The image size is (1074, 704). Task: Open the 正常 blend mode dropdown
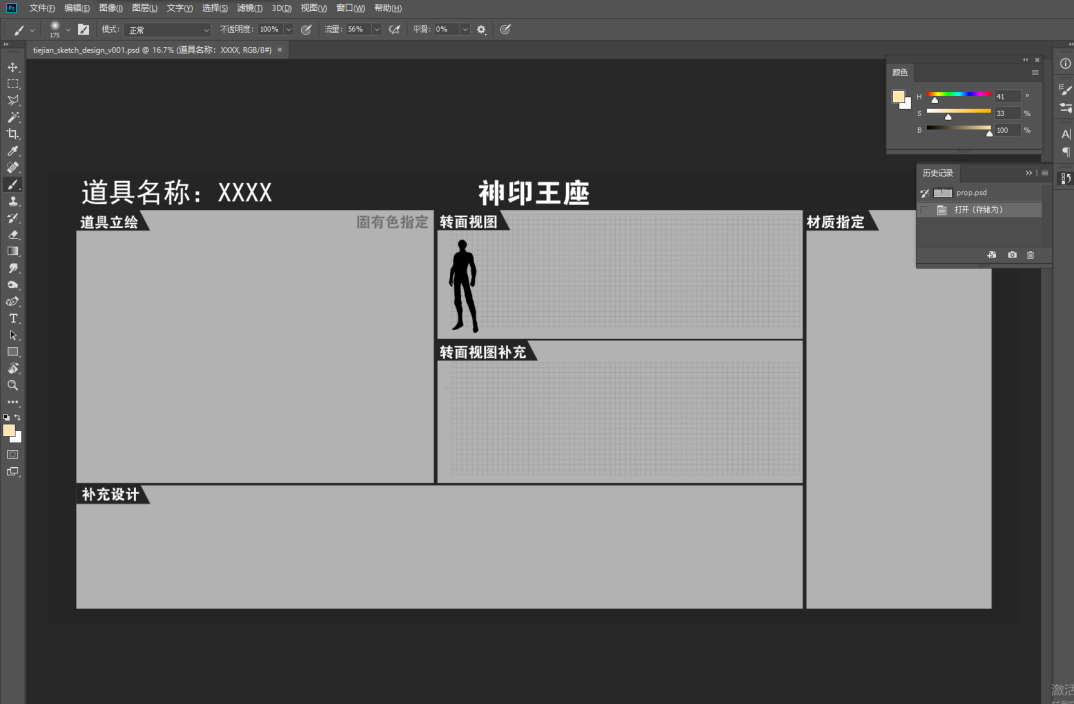[165, 29]
